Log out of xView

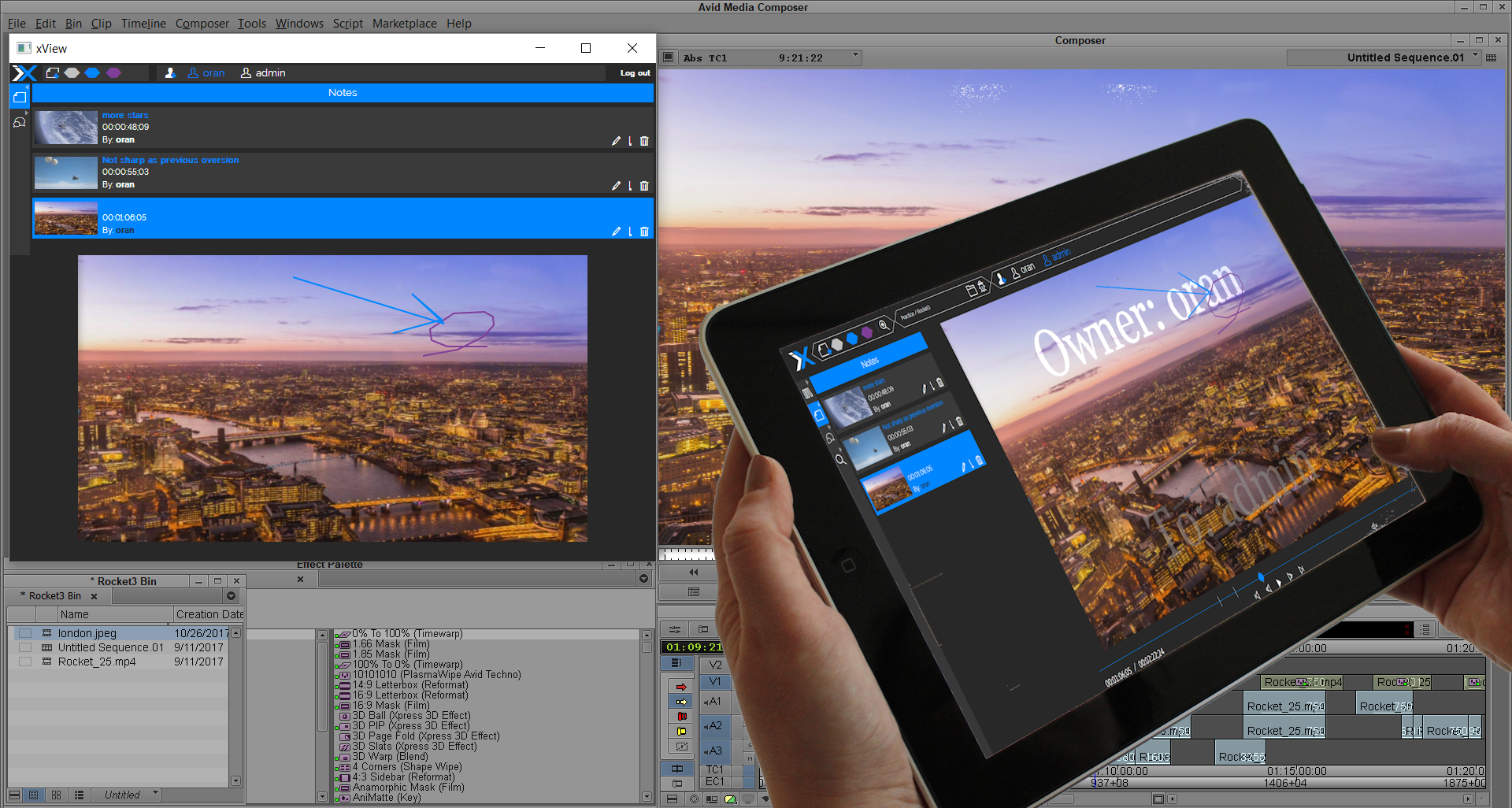635,73
